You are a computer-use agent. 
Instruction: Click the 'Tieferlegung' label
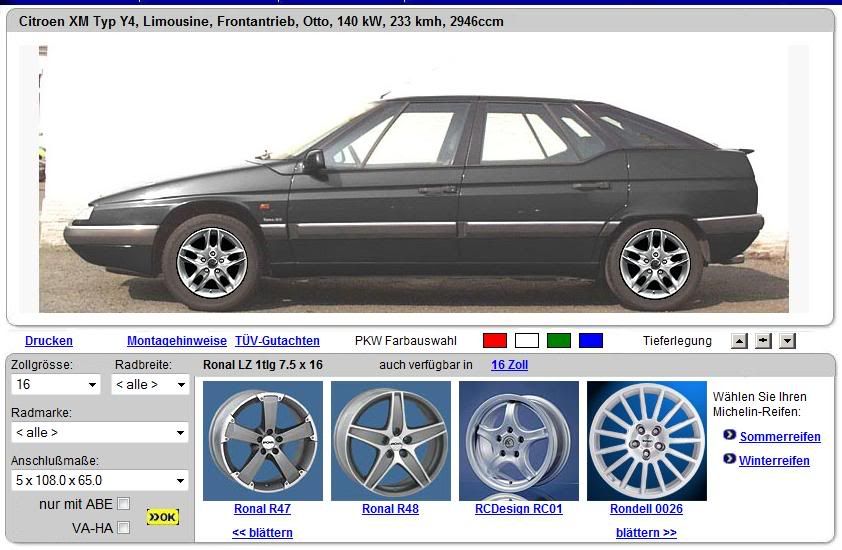coord(677,341)
